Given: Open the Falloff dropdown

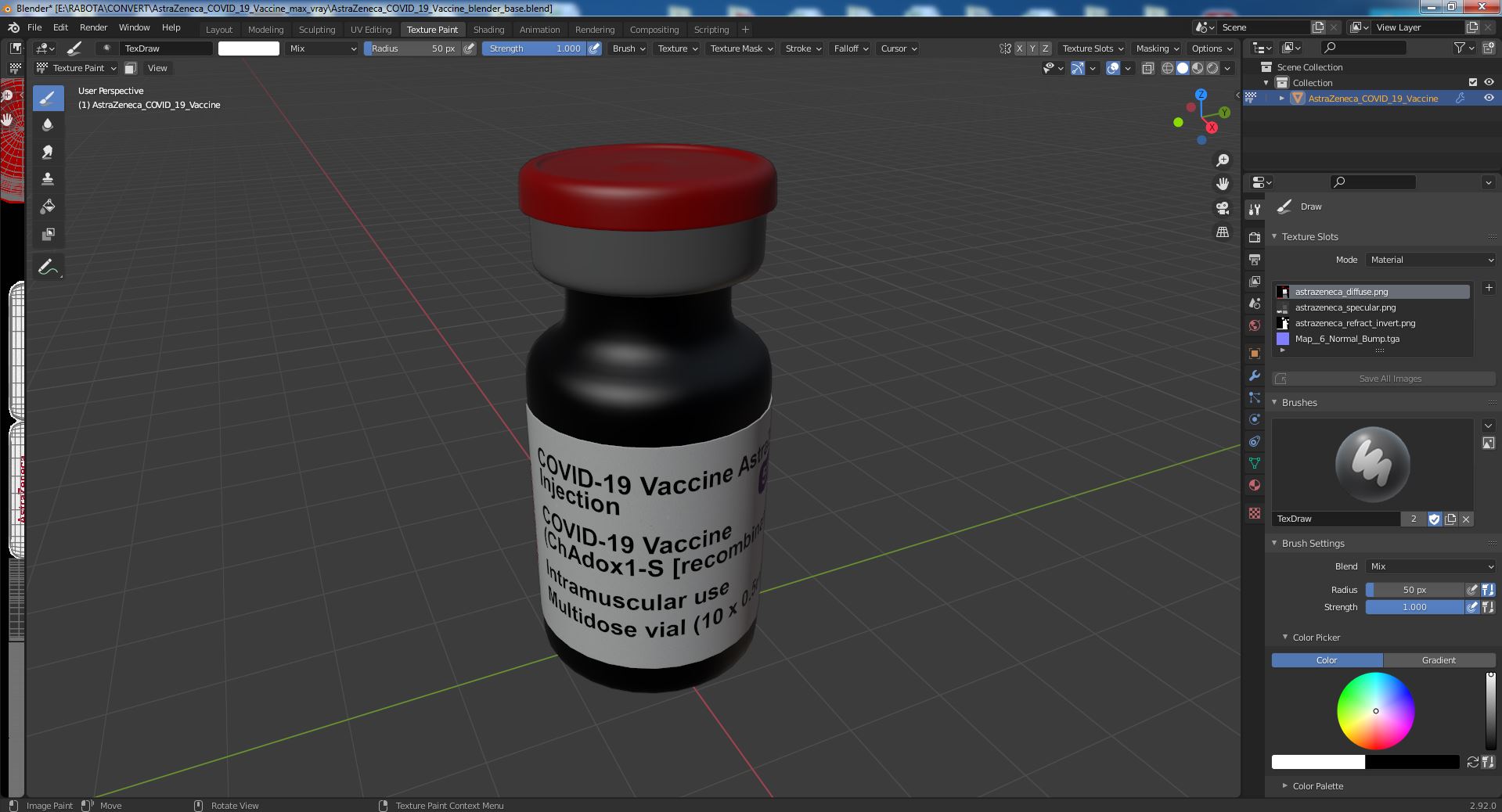Looking at the screenshot, I should pos(851,49).
